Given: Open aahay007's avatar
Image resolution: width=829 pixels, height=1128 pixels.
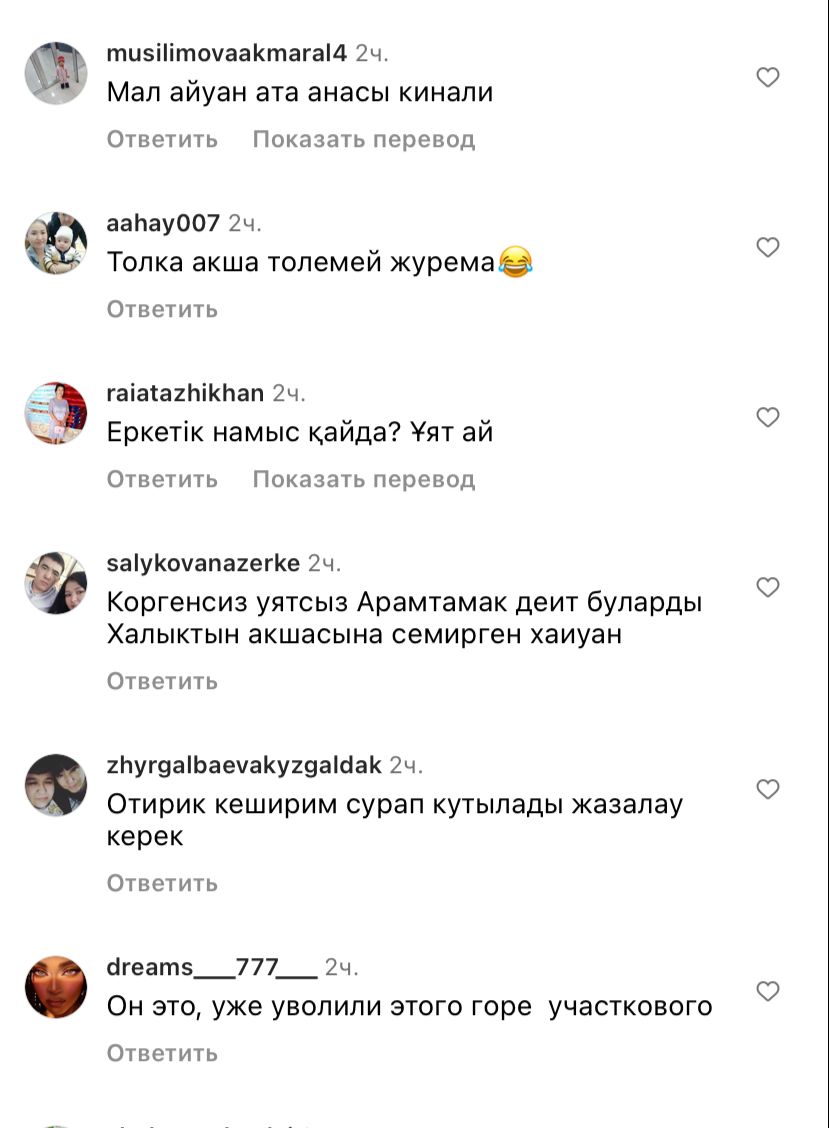Looking at the screenshot, I should (56, 242).
